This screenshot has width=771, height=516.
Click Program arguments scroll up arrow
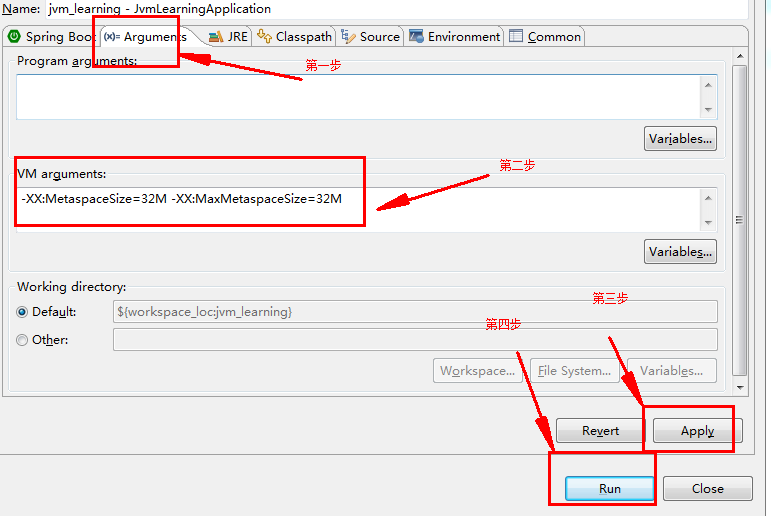tap(709, 85)
